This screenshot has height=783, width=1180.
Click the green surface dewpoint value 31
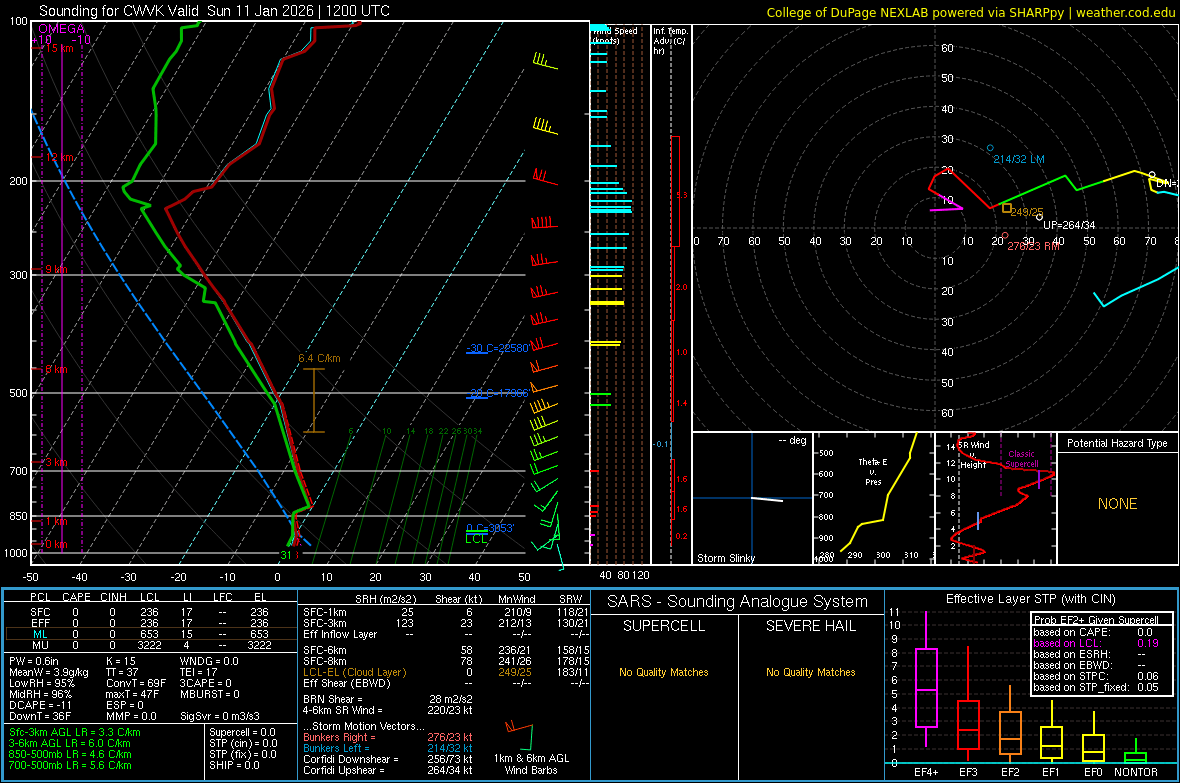pyautogui.click(x=286, y=556)
